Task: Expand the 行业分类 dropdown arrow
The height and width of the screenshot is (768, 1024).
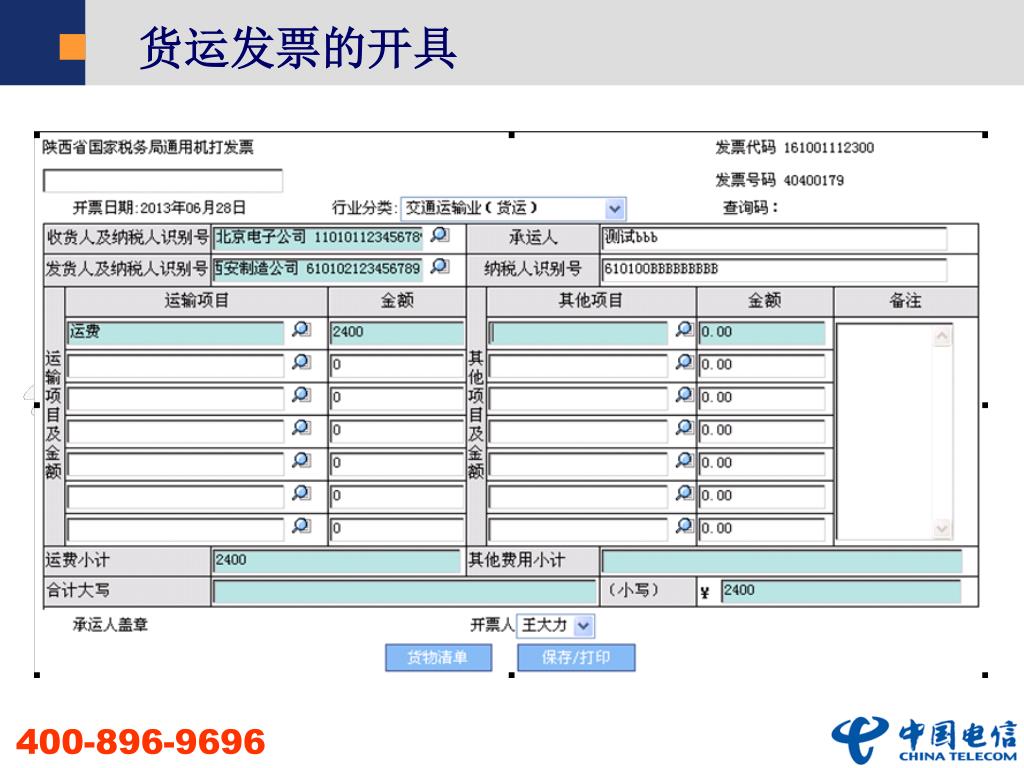Action: (x=615, y=209)
